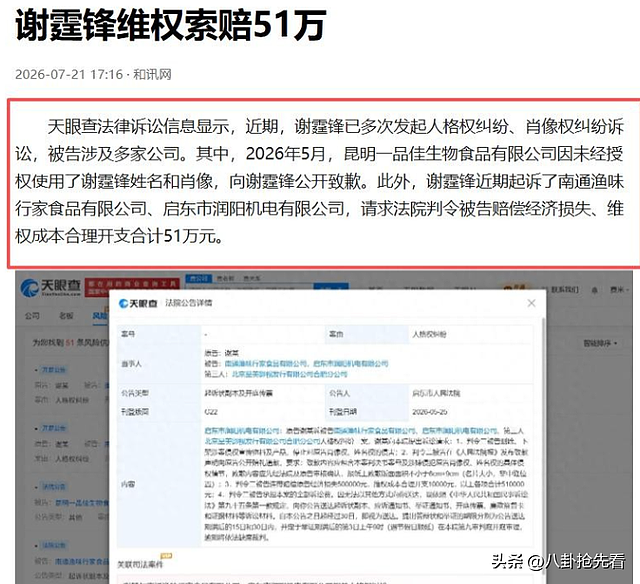The image size is (640, 584).
Task: Click the 和讯网 source label
Action: pyautogui.click(x=152, y=74)
